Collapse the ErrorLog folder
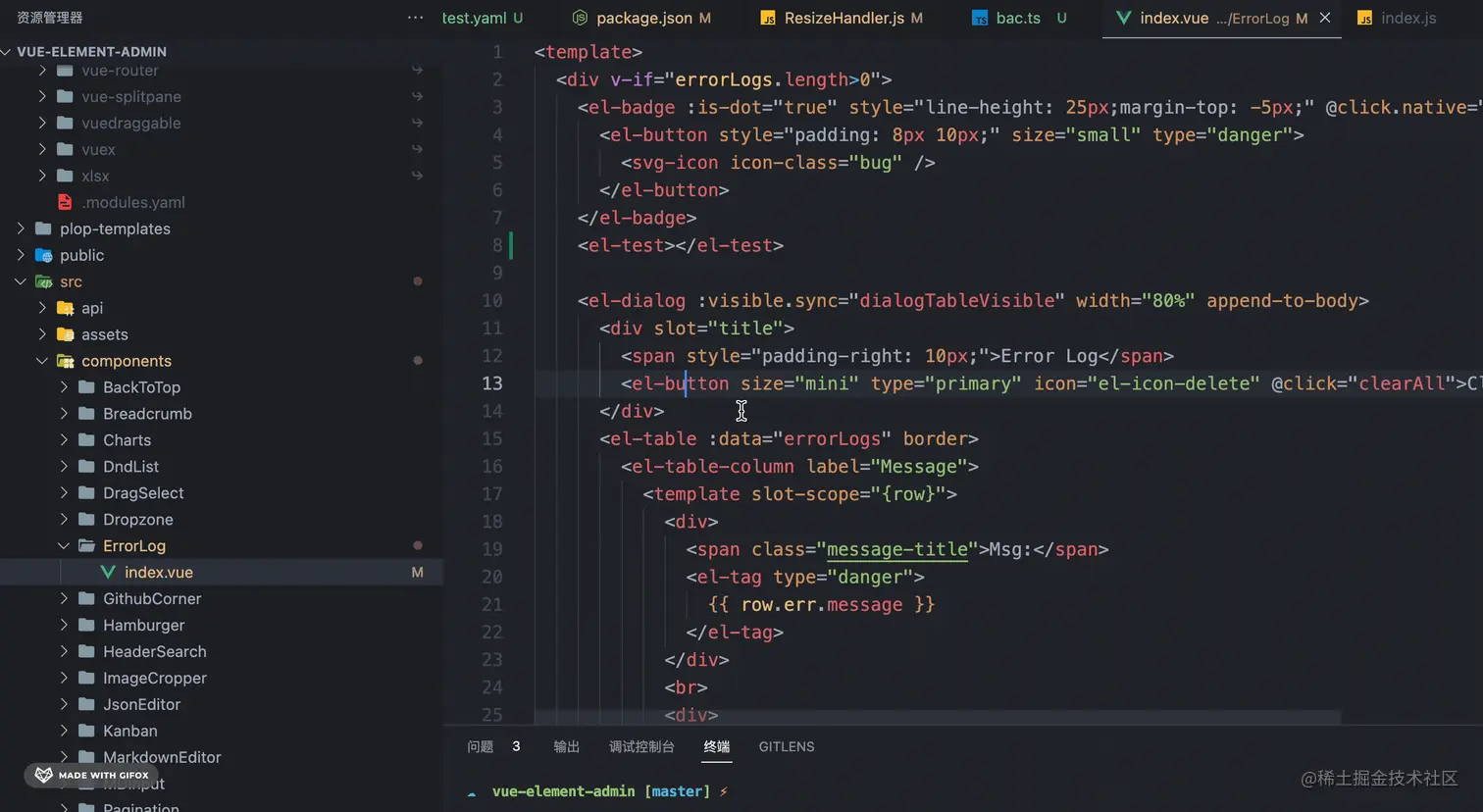 coord(64,545)
